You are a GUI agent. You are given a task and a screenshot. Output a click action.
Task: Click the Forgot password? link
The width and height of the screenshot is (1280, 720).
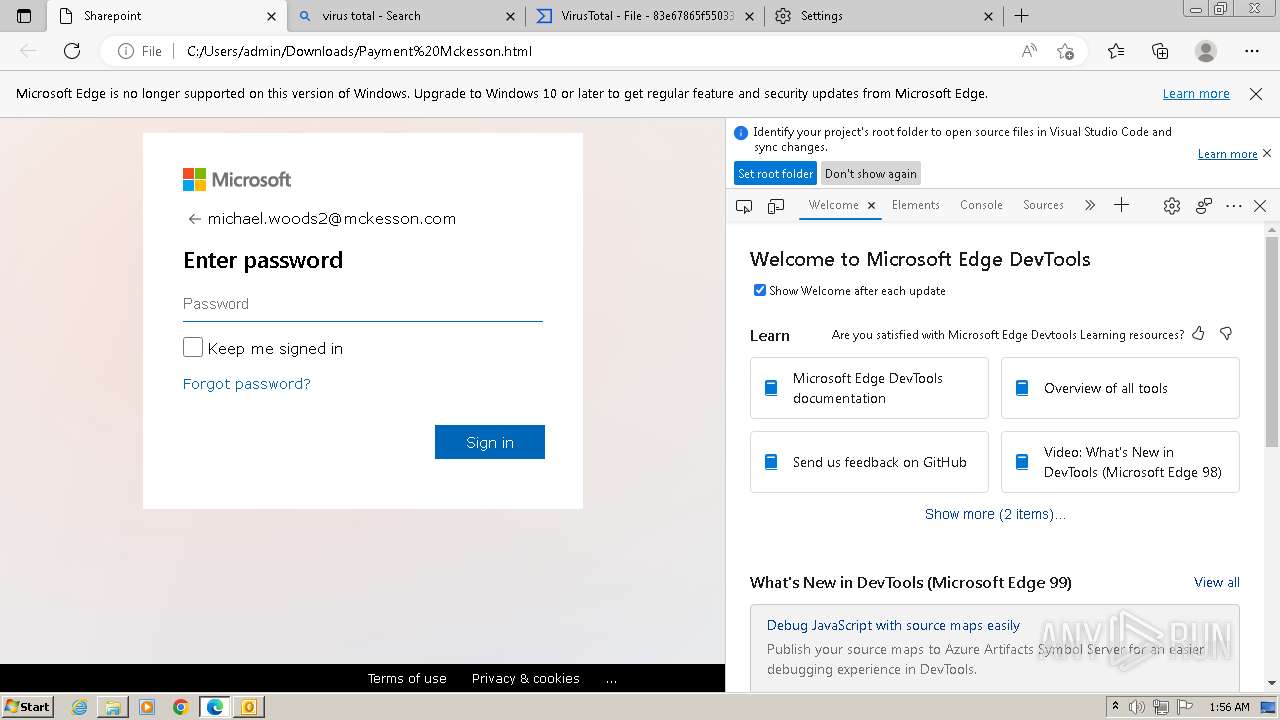247,384
